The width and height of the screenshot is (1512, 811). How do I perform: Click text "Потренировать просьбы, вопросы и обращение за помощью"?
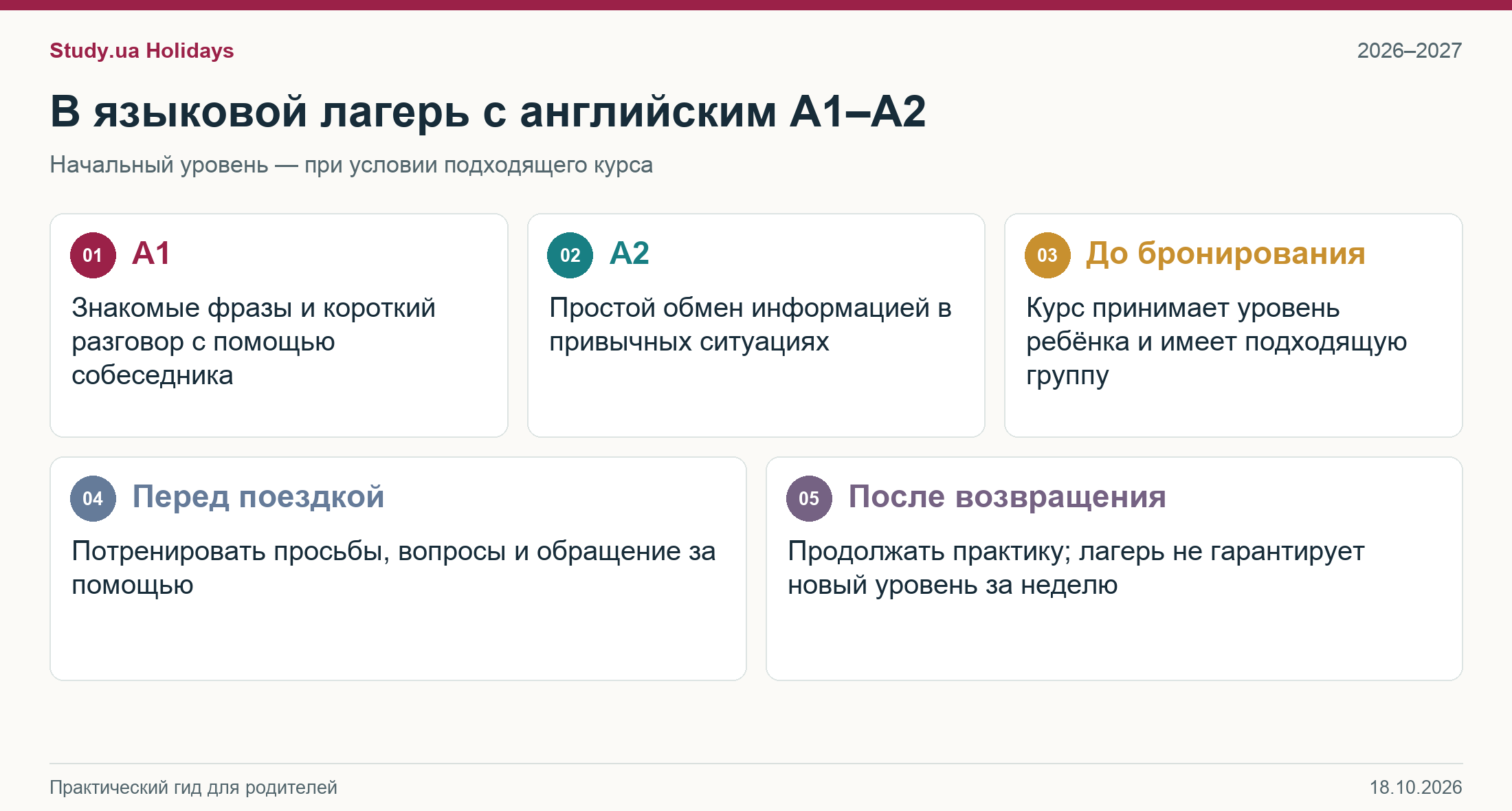point(394,568)
